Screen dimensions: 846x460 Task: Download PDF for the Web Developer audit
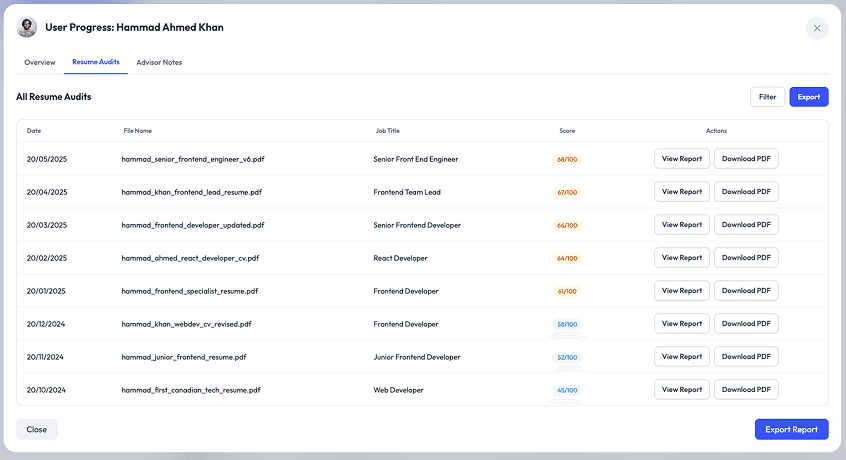746,390
